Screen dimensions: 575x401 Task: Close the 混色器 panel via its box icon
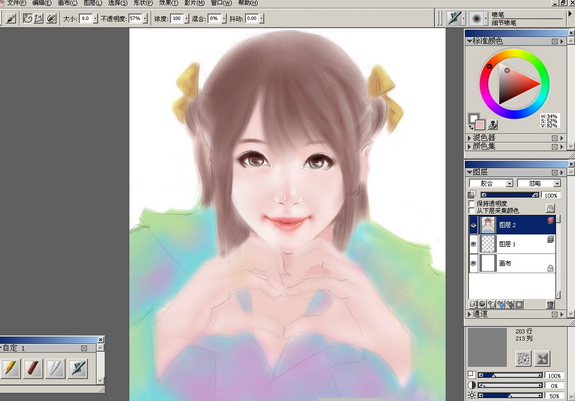pyautogui.click(x=554, y=138)
